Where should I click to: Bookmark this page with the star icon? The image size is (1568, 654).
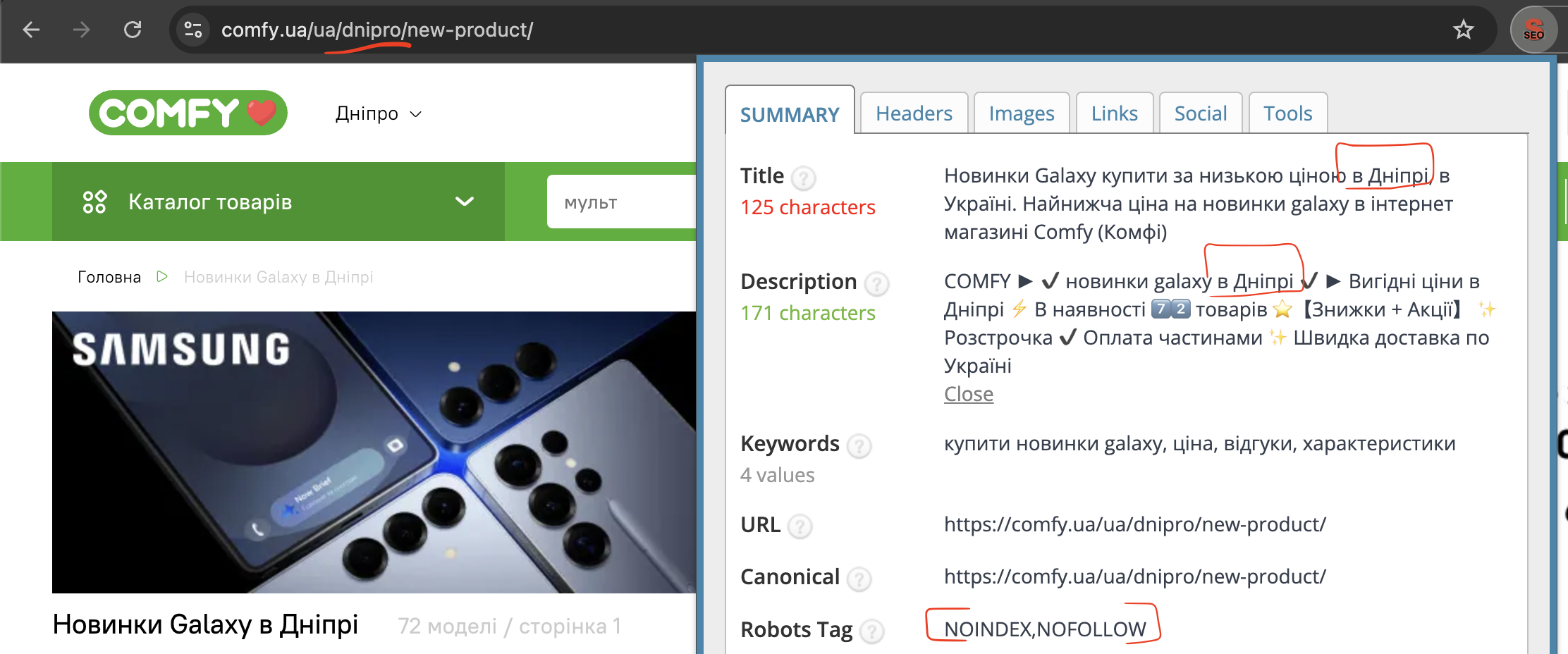coord(1464,30)
